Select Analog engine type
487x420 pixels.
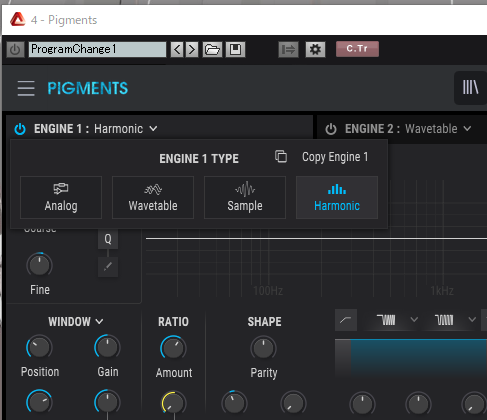coord(61,197)
